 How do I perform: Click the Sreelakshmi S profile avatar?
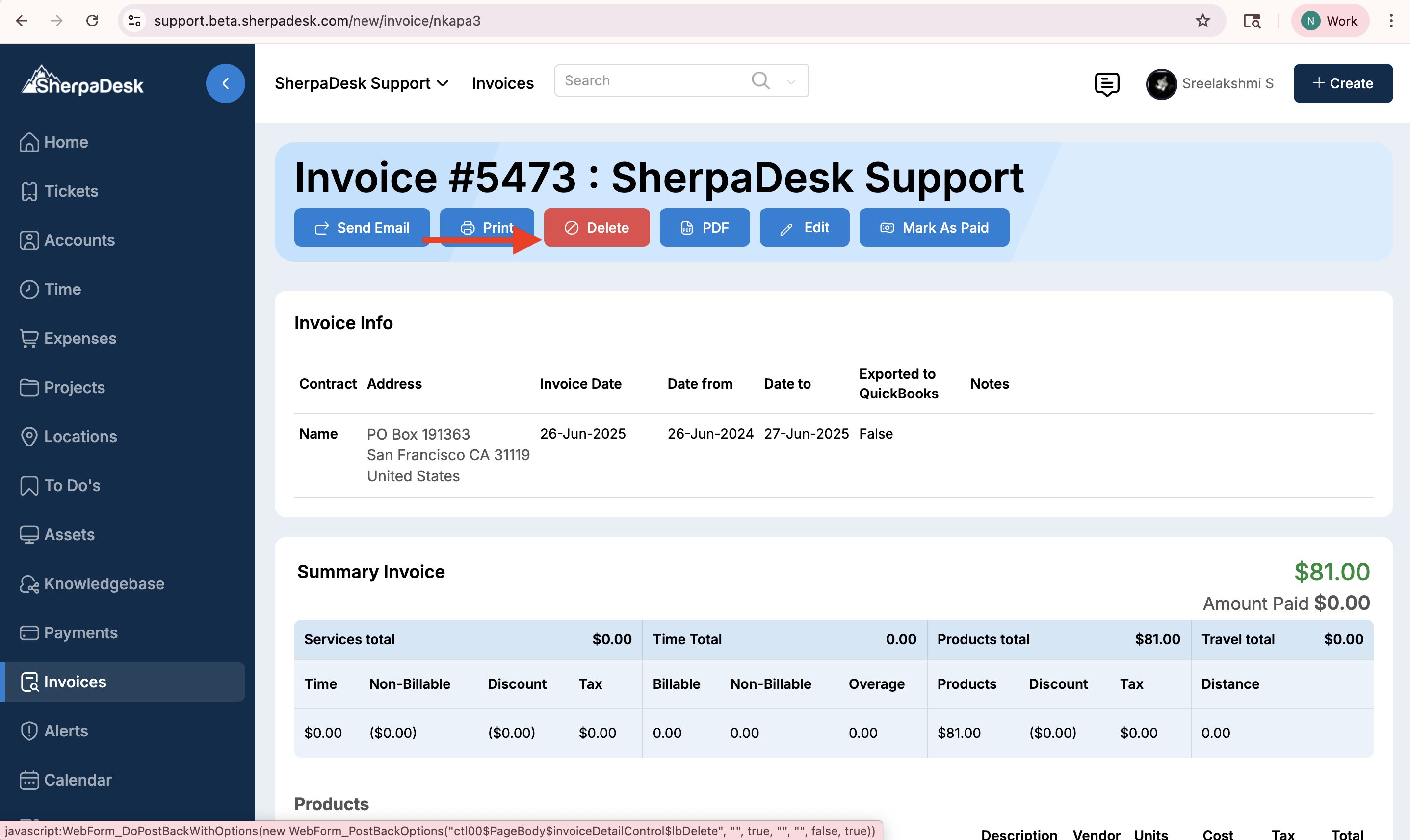pos(1161,84)
